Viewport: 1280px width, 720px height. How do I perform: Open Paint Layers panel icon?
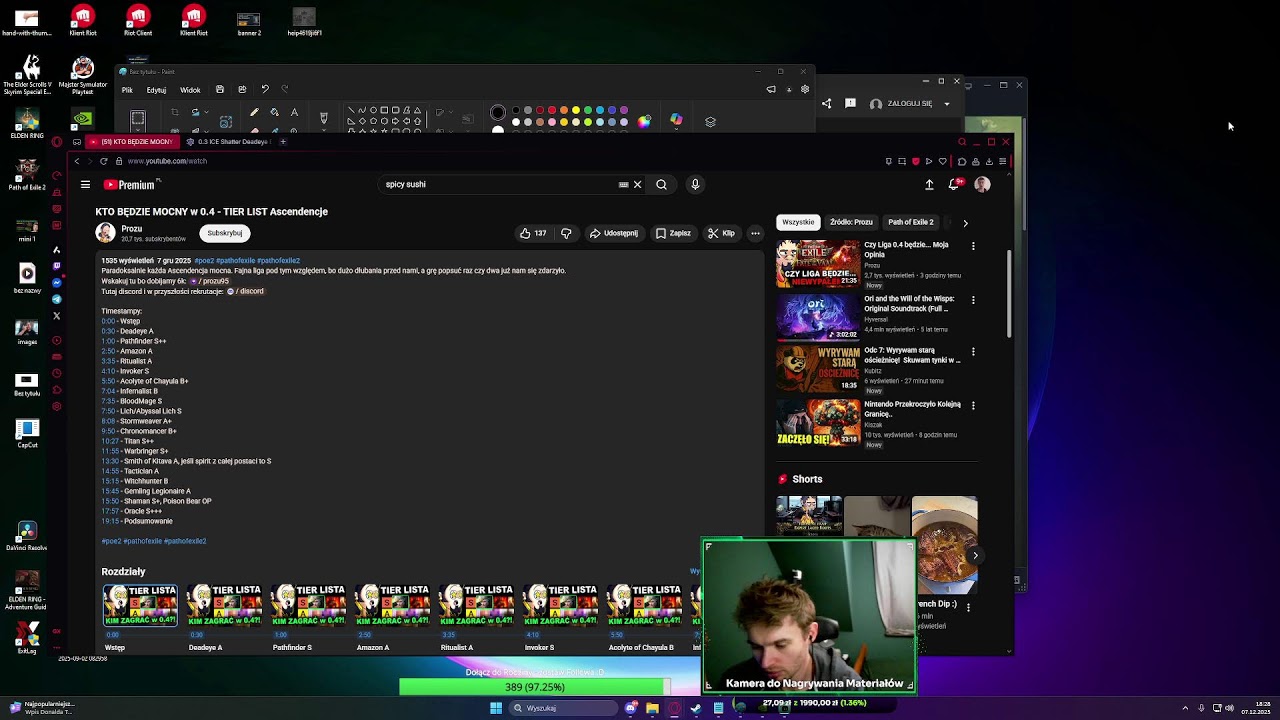[x=710, y=121]
